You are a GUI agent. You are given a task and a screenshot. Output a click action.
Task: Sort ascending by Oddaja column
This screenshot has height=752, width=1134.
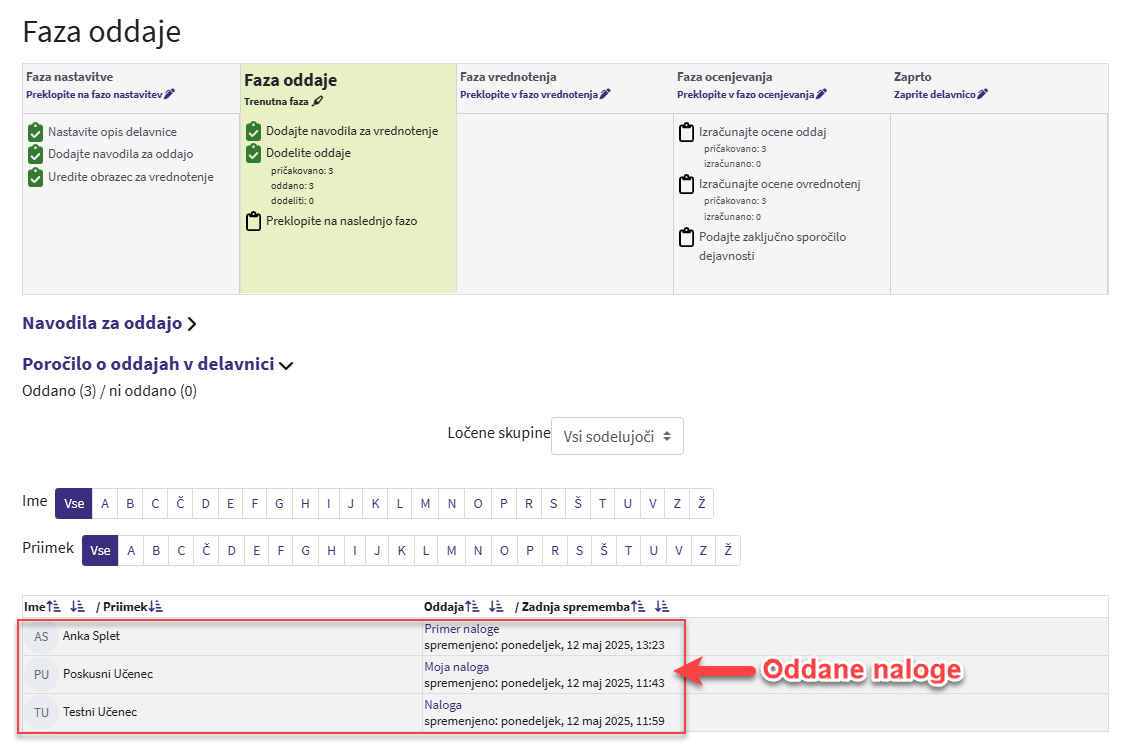point(472,607)
